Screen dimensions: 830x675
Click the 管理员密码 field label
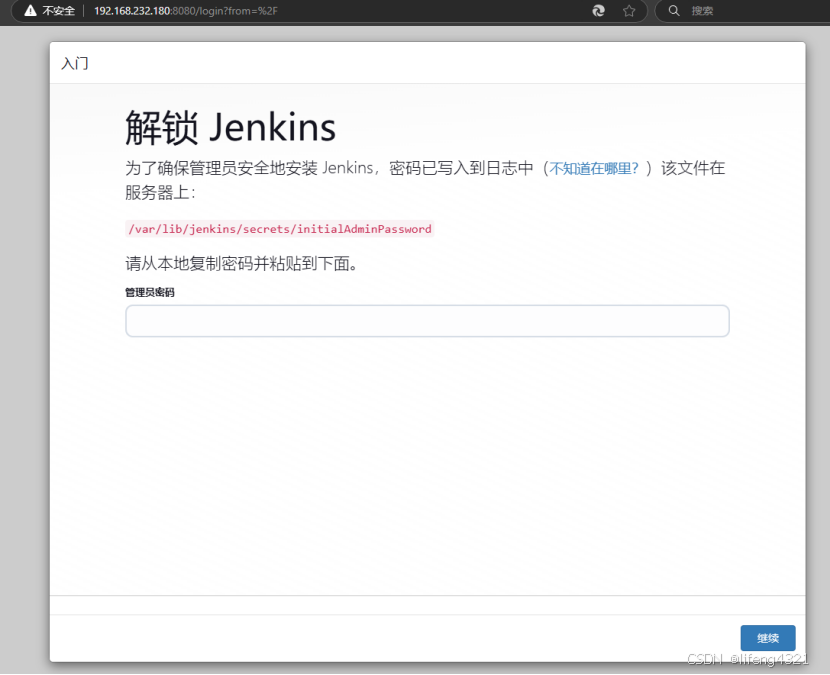click(150, 292)
